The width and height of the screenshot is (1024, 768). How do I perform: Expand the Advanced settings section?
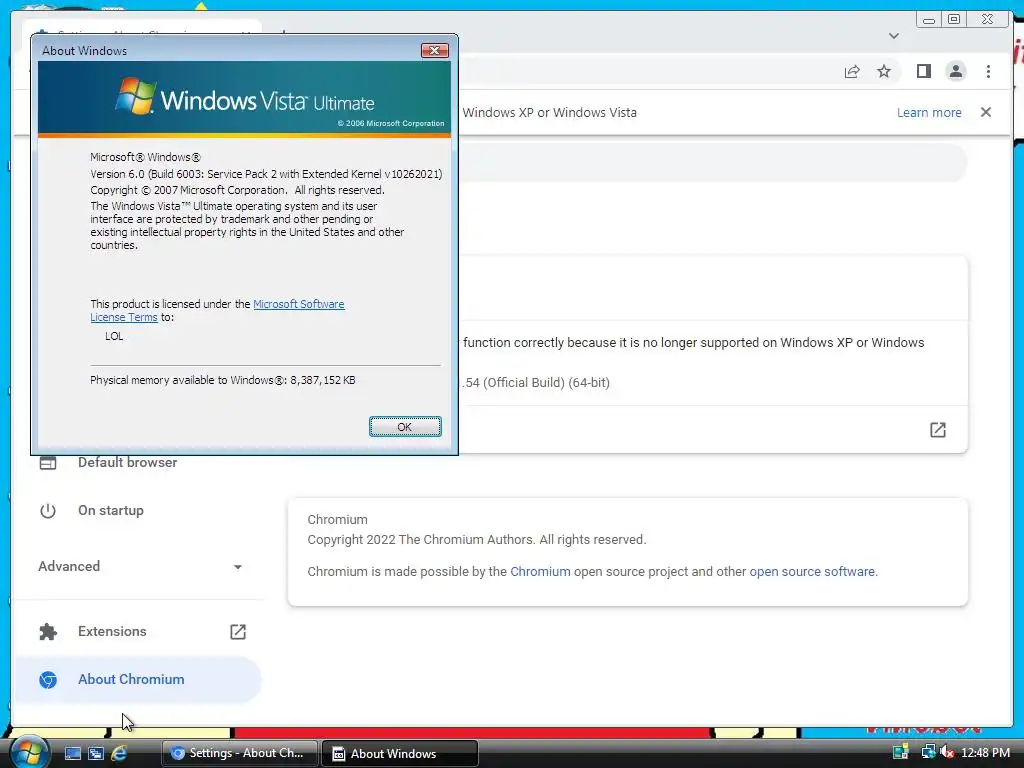point(140,566)
